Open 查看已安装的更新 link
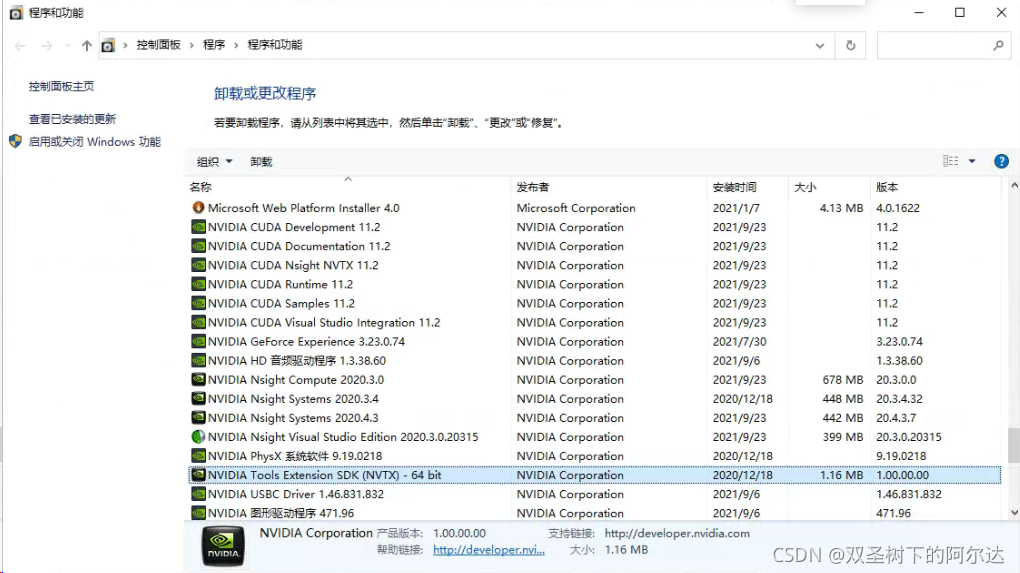The width and height of the screenshot is (1020, 573). pyautogui.click(x=72, y=119)
